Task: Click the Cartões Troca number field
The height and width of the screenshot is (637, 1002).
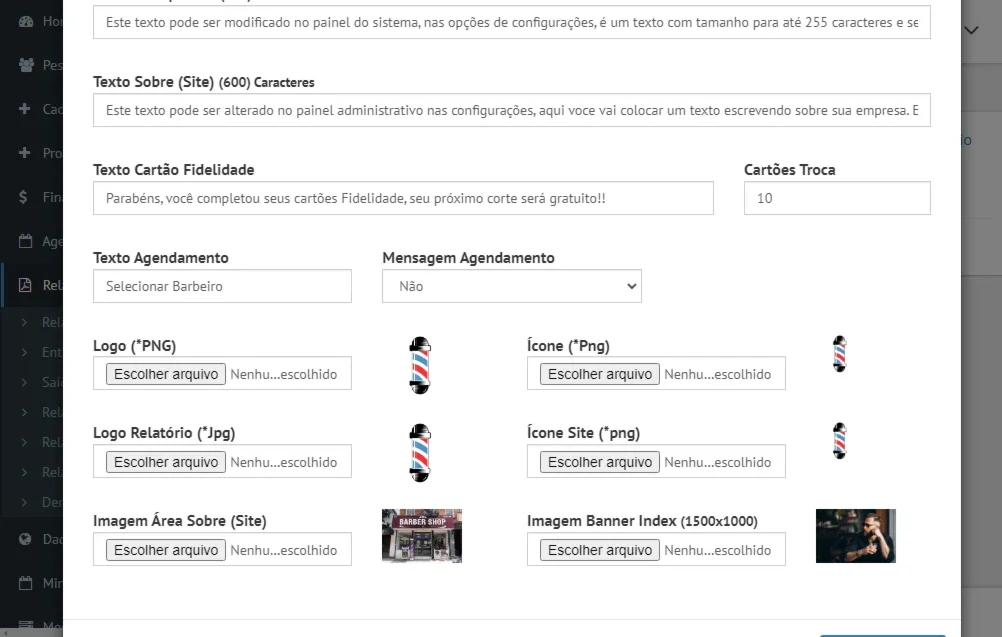Action: tap(837, 198)
